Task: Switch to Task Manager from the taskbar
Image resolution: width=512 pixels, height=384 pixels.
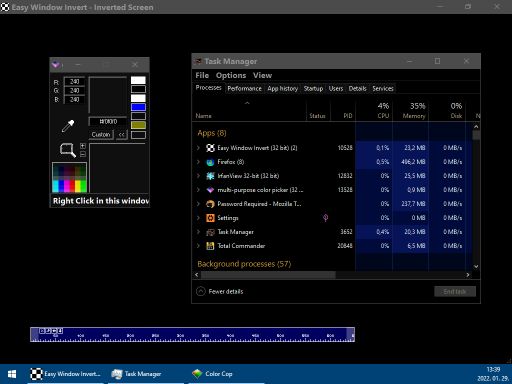Action: point(146,374)
